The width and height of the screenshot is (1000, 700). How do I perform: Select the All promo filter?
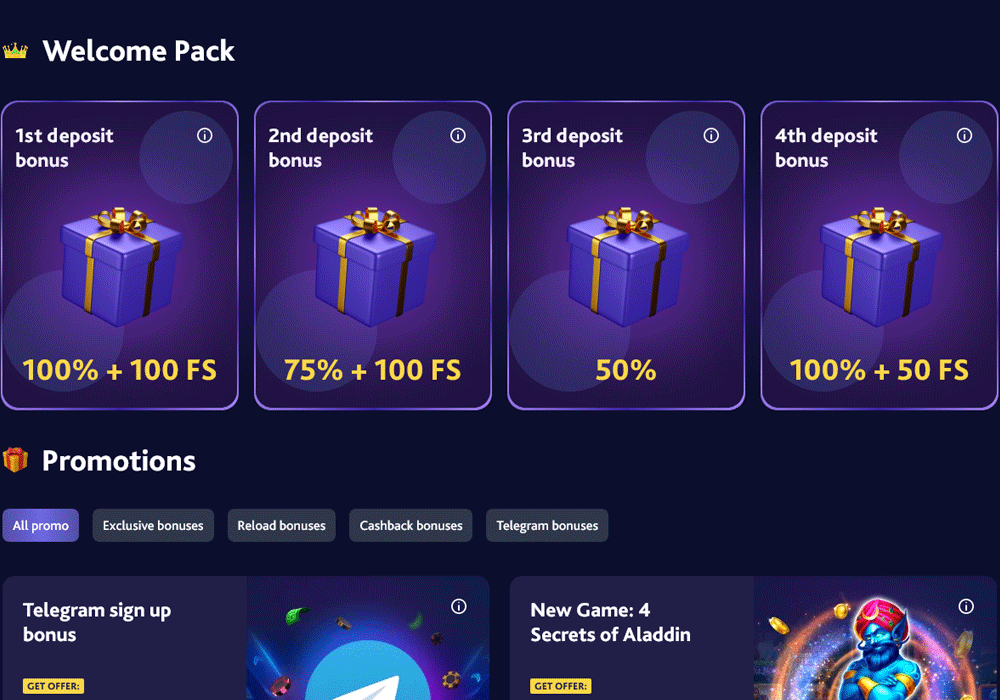(40, 525)
